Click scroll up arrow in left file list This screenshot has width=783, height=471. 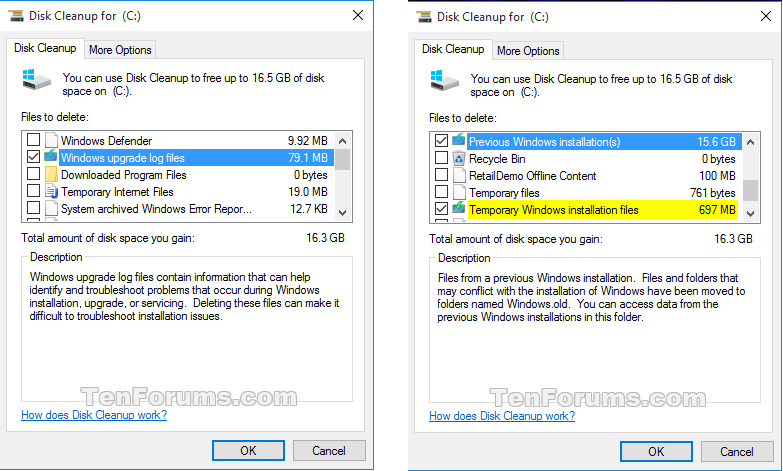tap(343, 141)
